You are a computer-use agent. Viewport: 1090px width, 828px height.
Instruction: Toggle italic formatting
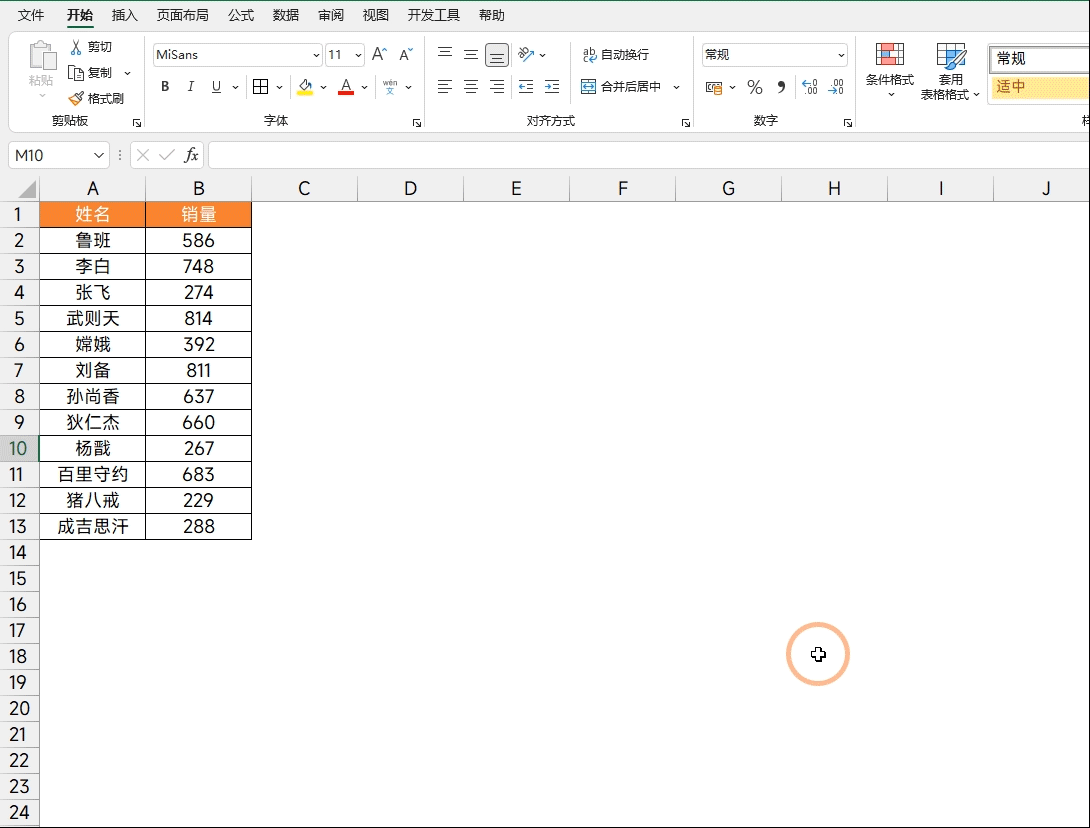click(191, 87)
